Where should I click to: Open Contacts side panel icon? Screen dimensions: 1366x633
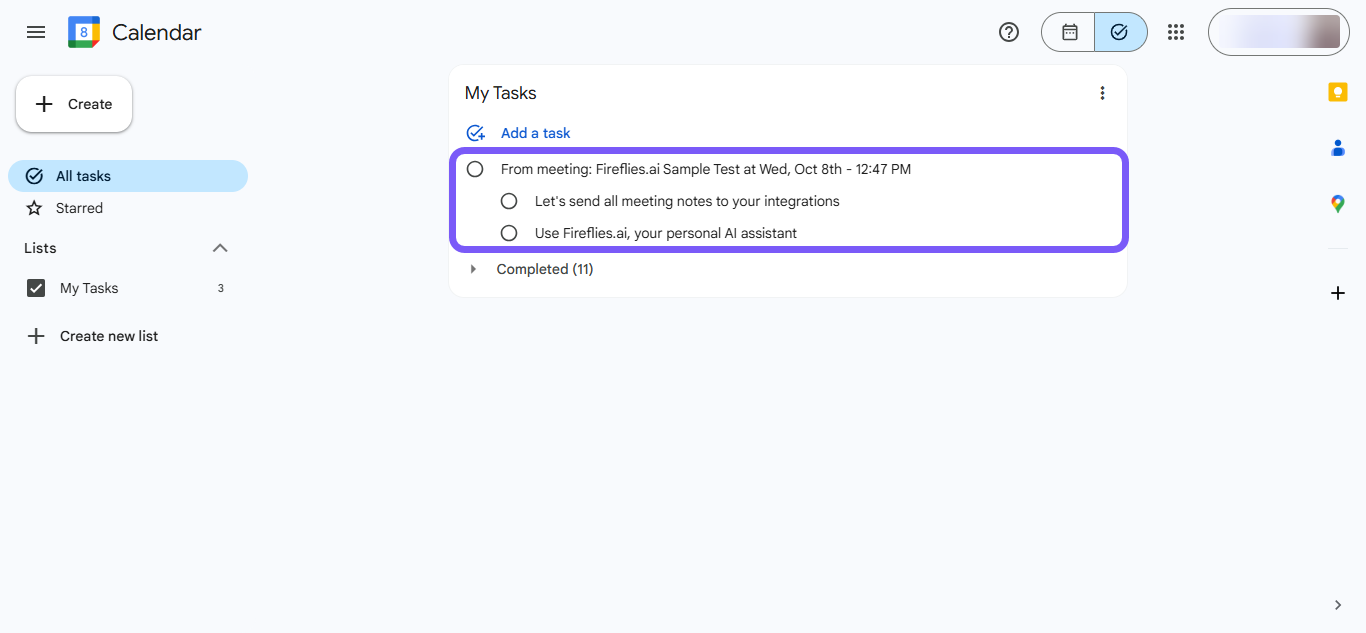[x=1338, y=148]
